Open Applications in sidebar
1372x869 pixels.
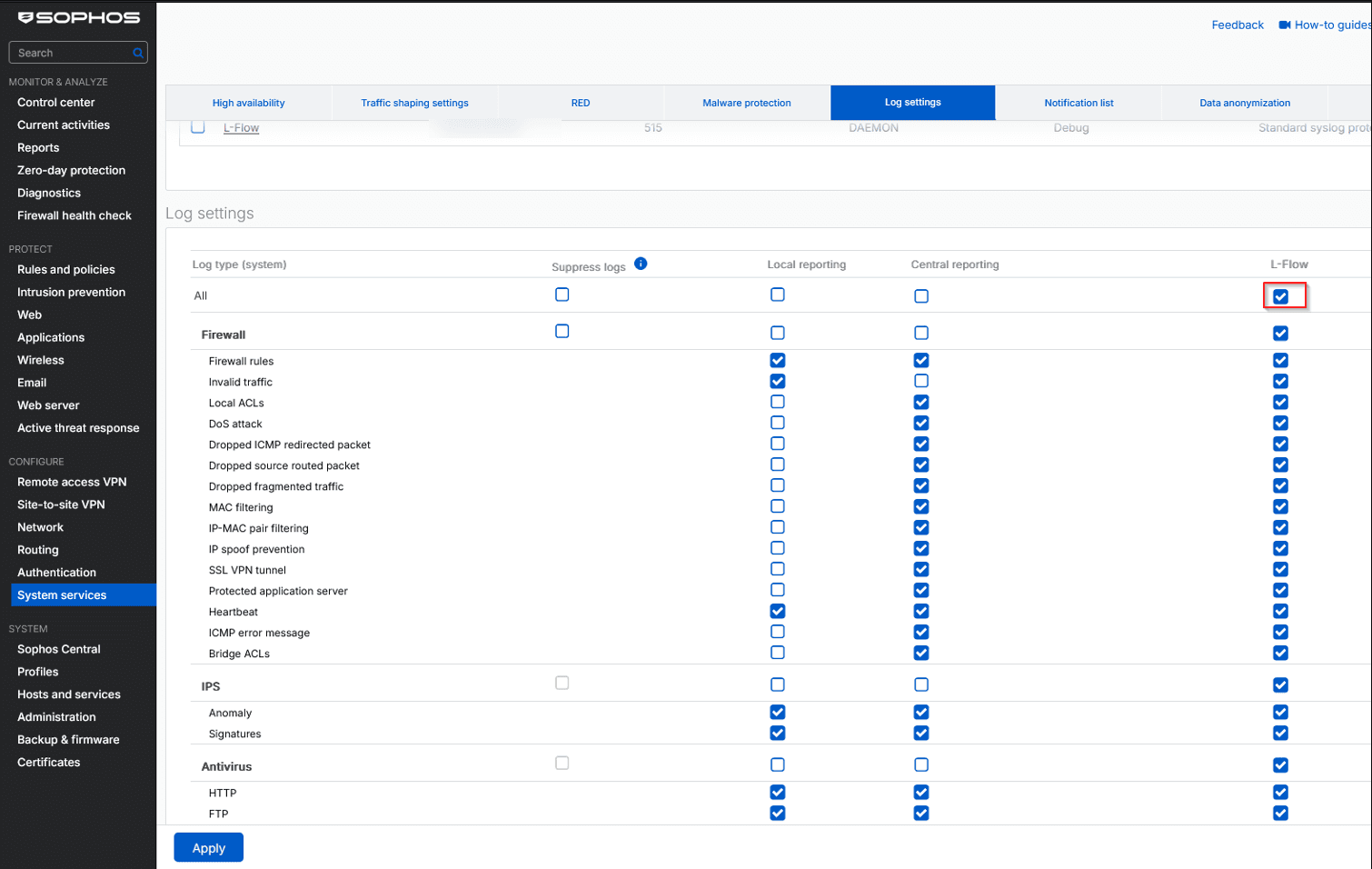(x=51, y=338)
